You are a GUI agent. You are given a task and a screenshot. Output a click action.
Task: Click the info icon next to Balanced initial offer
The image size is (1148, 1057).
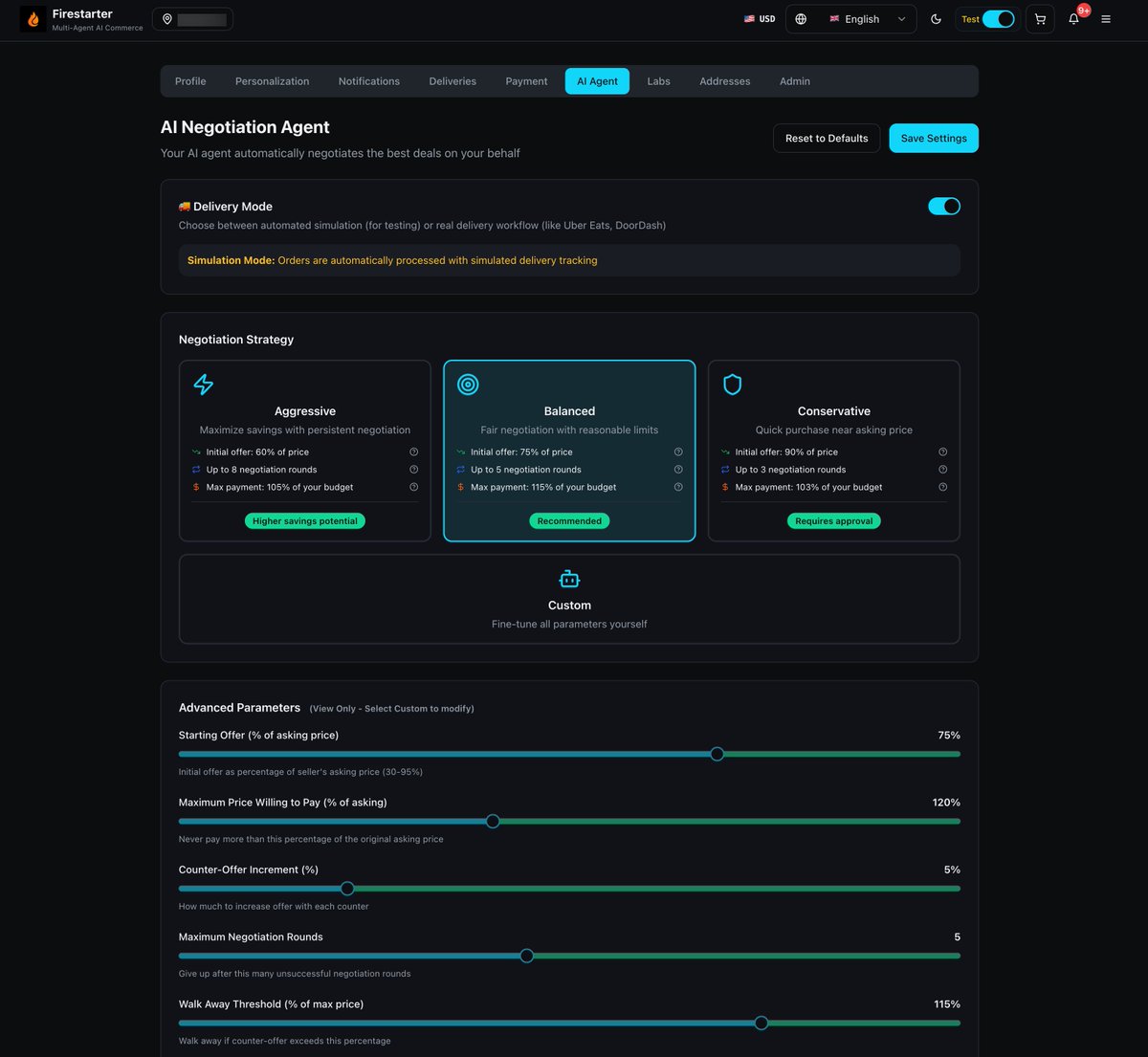coord(678,451)
